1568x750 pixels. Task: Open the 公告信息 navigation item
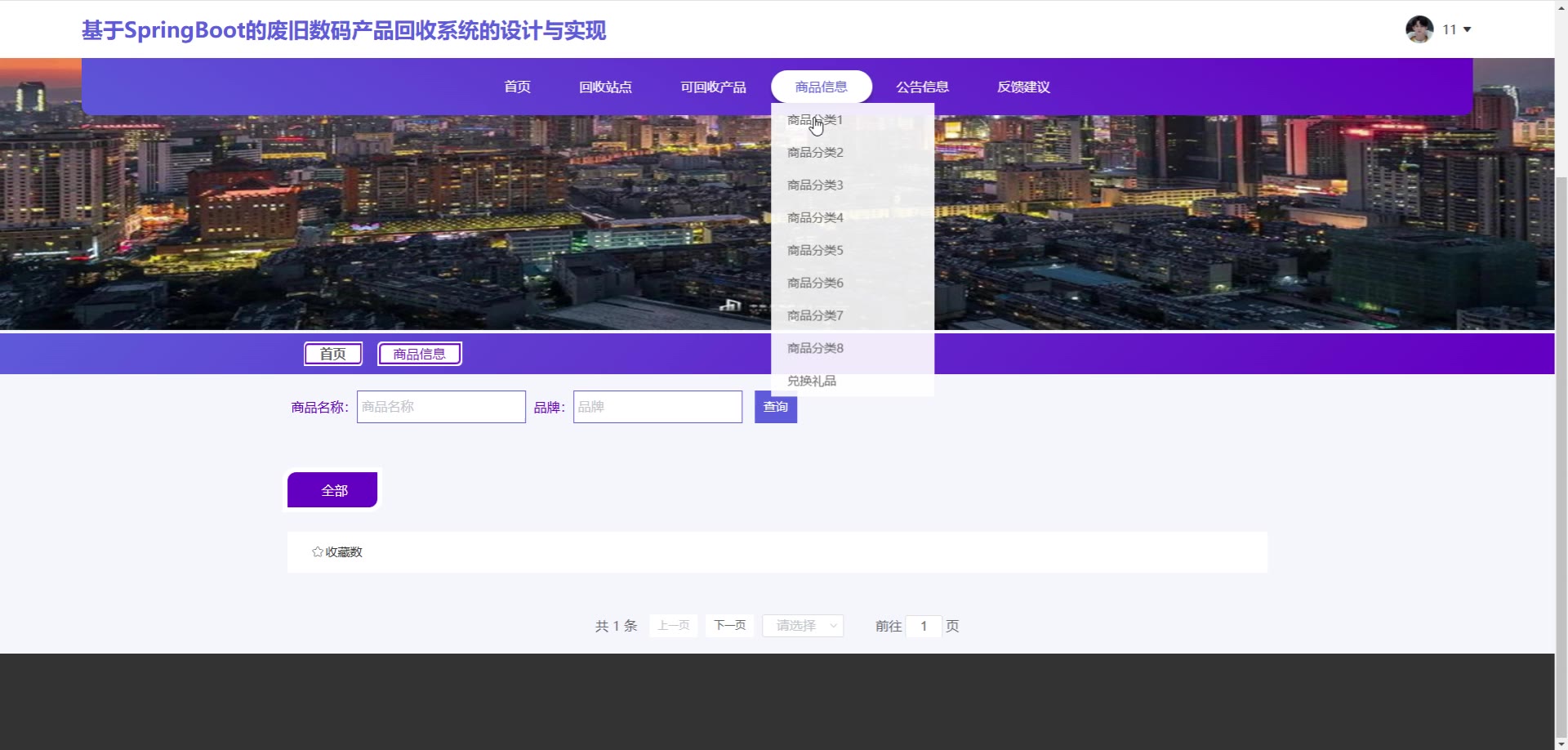pyautogui.click(x=922, y=87)
